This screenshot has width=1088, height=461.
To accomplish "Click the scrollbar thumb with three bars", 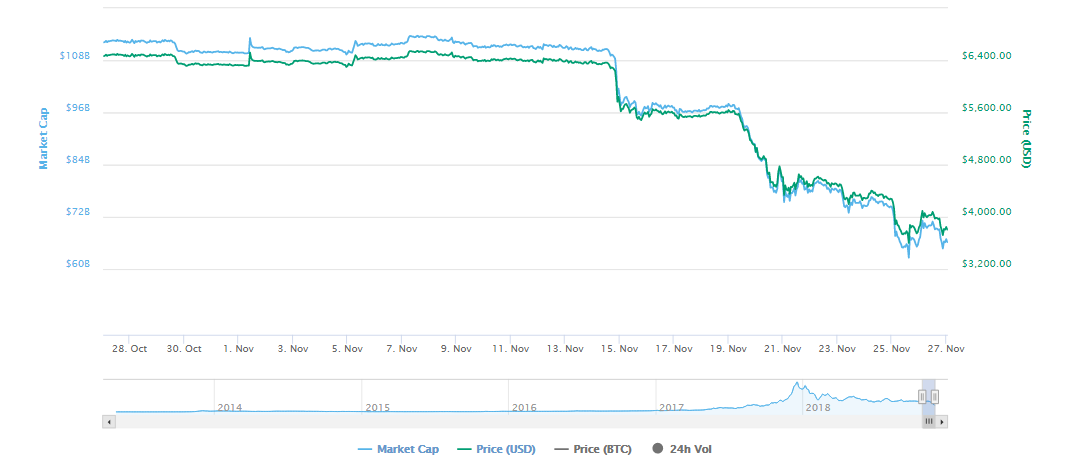I will click(x=928, y=422).
